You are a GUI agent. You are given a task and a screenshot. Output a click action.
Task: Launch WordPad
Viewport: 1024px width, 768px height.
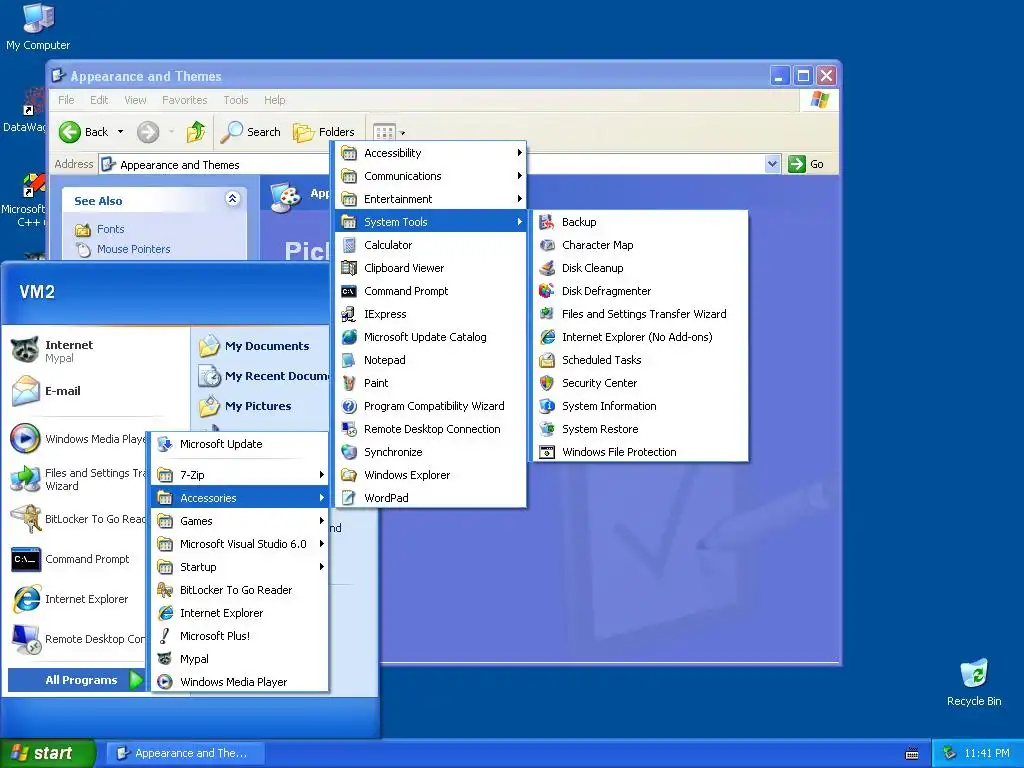click(431, 498)
